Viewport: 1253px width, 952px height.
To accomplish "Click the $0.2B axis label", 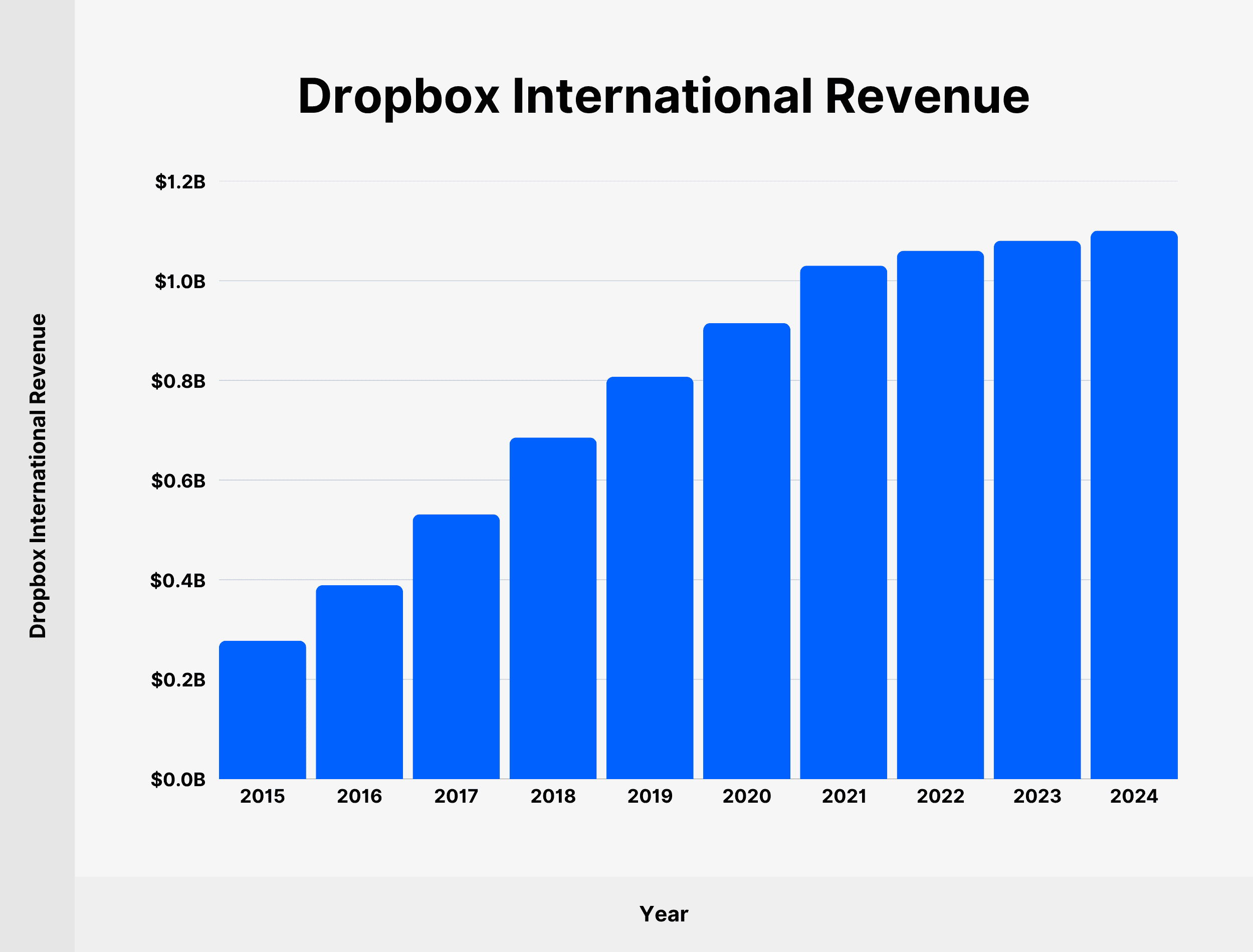I will point(178,679).
